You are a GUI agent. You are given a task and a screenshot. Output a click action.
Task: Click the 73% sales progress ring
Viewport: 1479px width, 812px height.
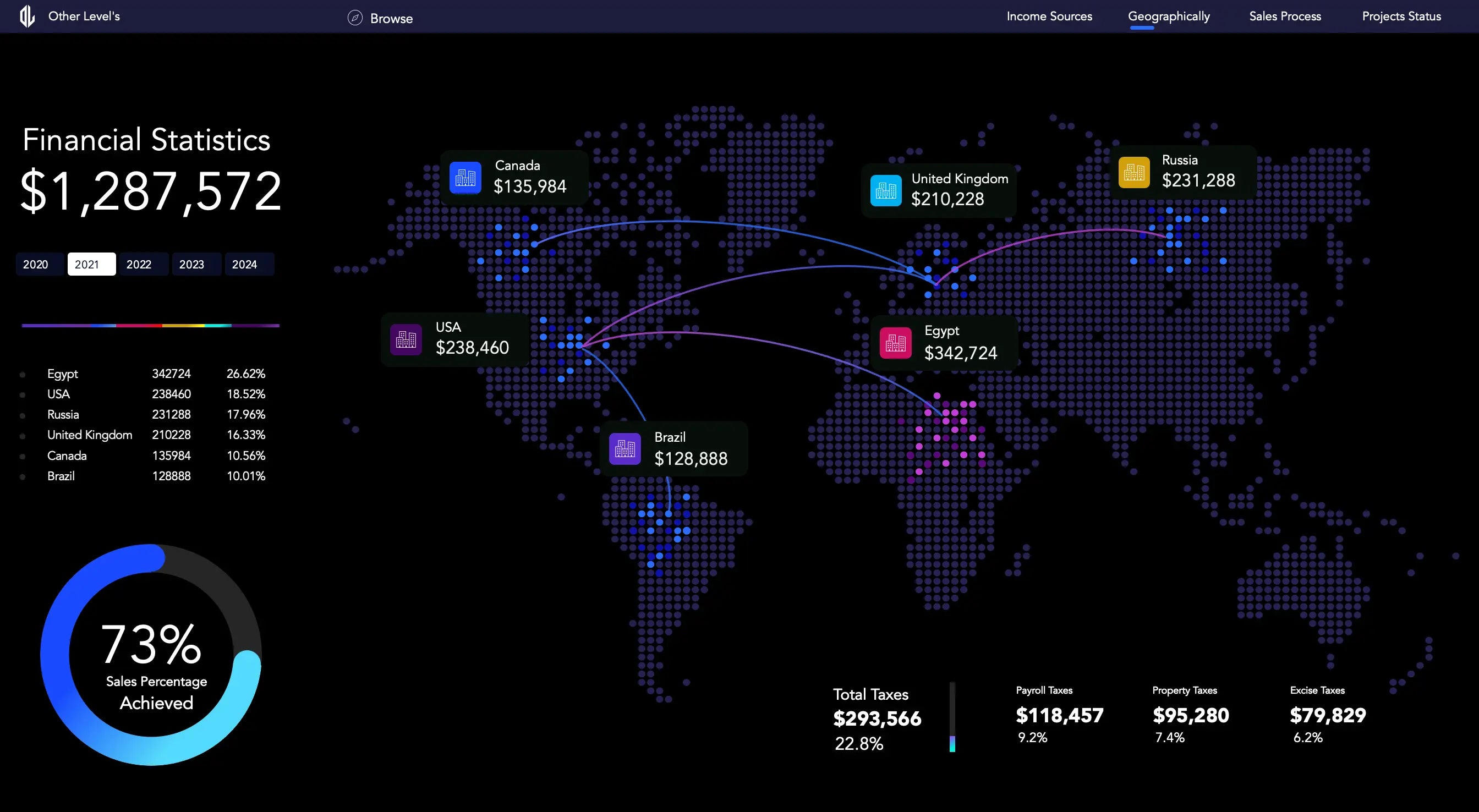[x=55, y=655]
